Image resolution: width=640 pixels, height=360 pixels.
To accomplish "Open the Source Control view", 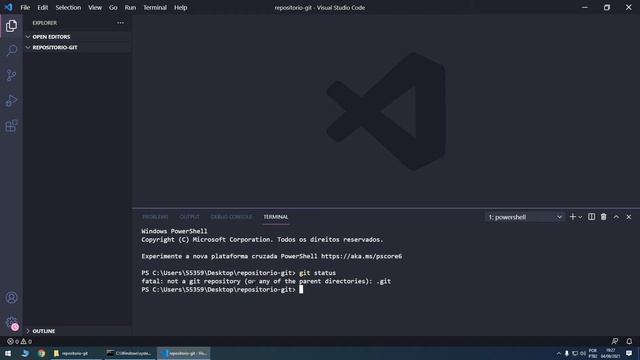I will pos(11,75).
